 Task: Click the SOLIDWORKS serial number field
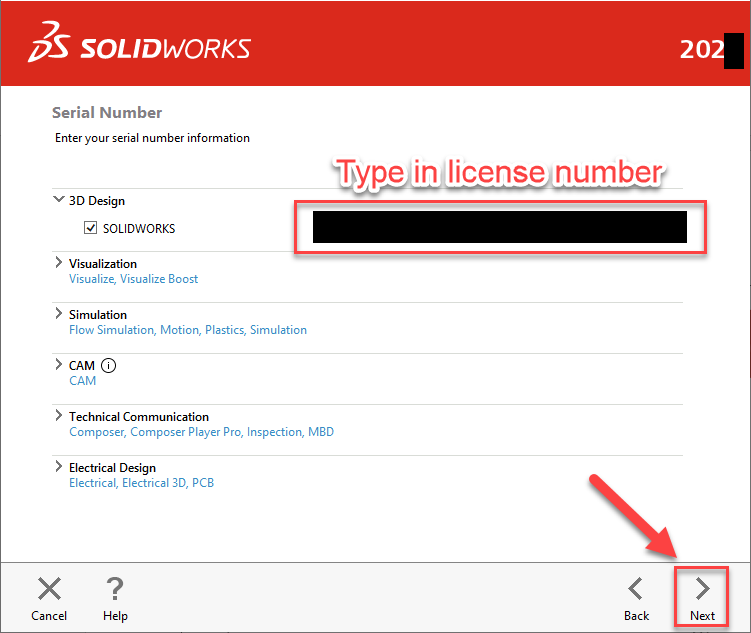500,227
